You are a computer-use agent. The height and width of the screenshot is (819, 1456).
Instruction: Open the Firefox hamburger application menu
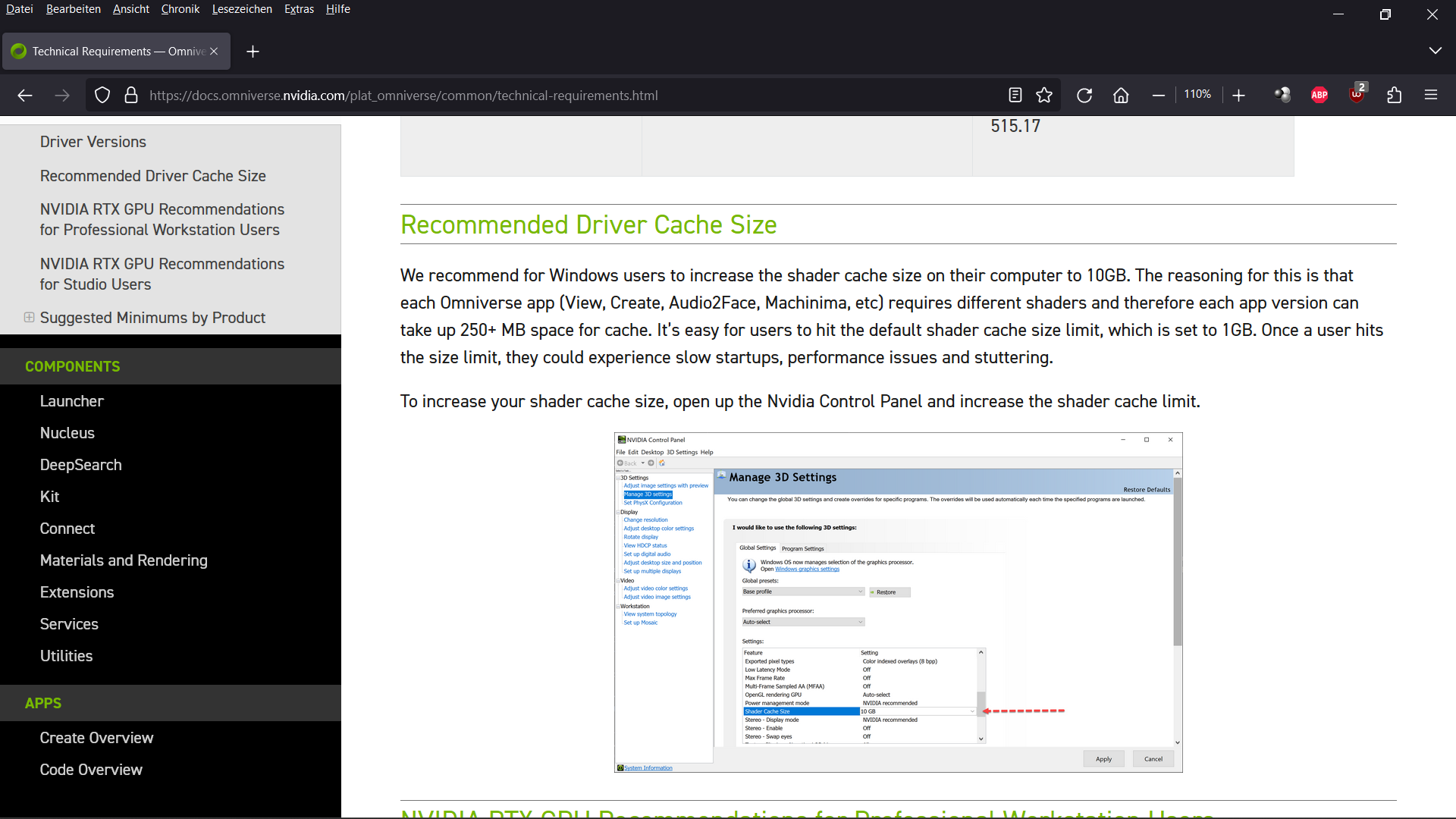pos(1431,95)
